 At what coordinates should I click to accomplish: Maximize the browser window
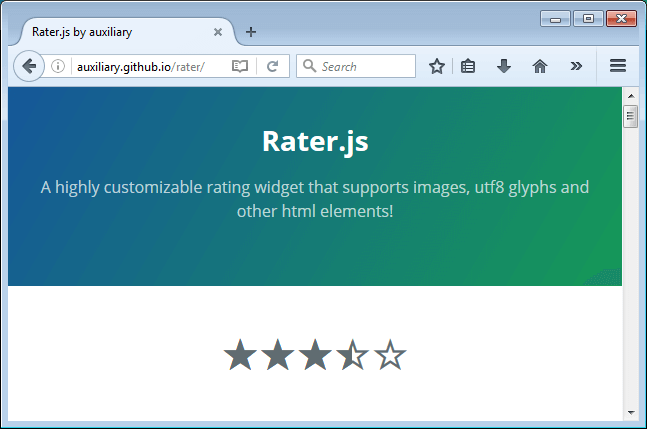point(588,19)
